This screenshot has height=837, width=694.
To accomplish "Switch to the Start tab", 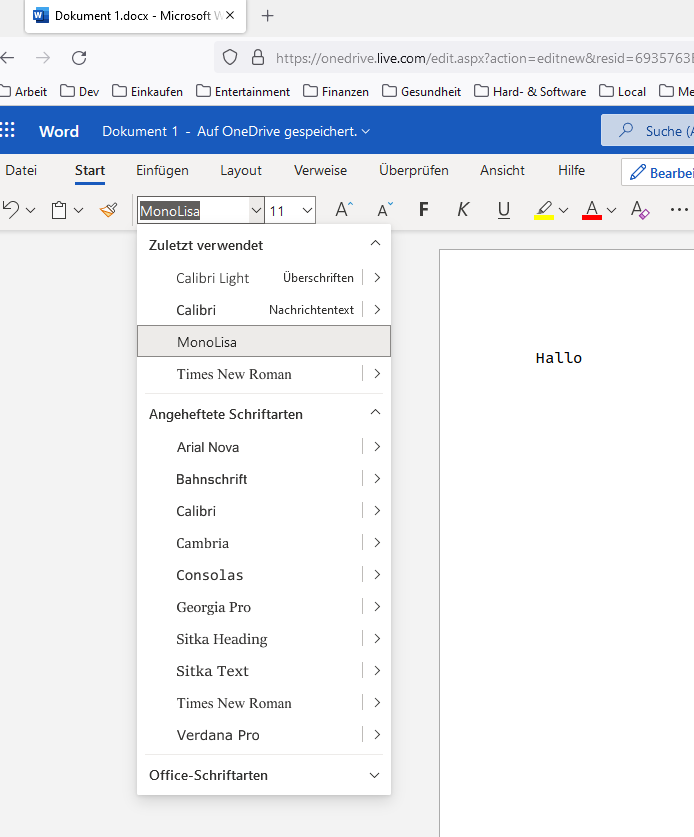I will (90, 170).
